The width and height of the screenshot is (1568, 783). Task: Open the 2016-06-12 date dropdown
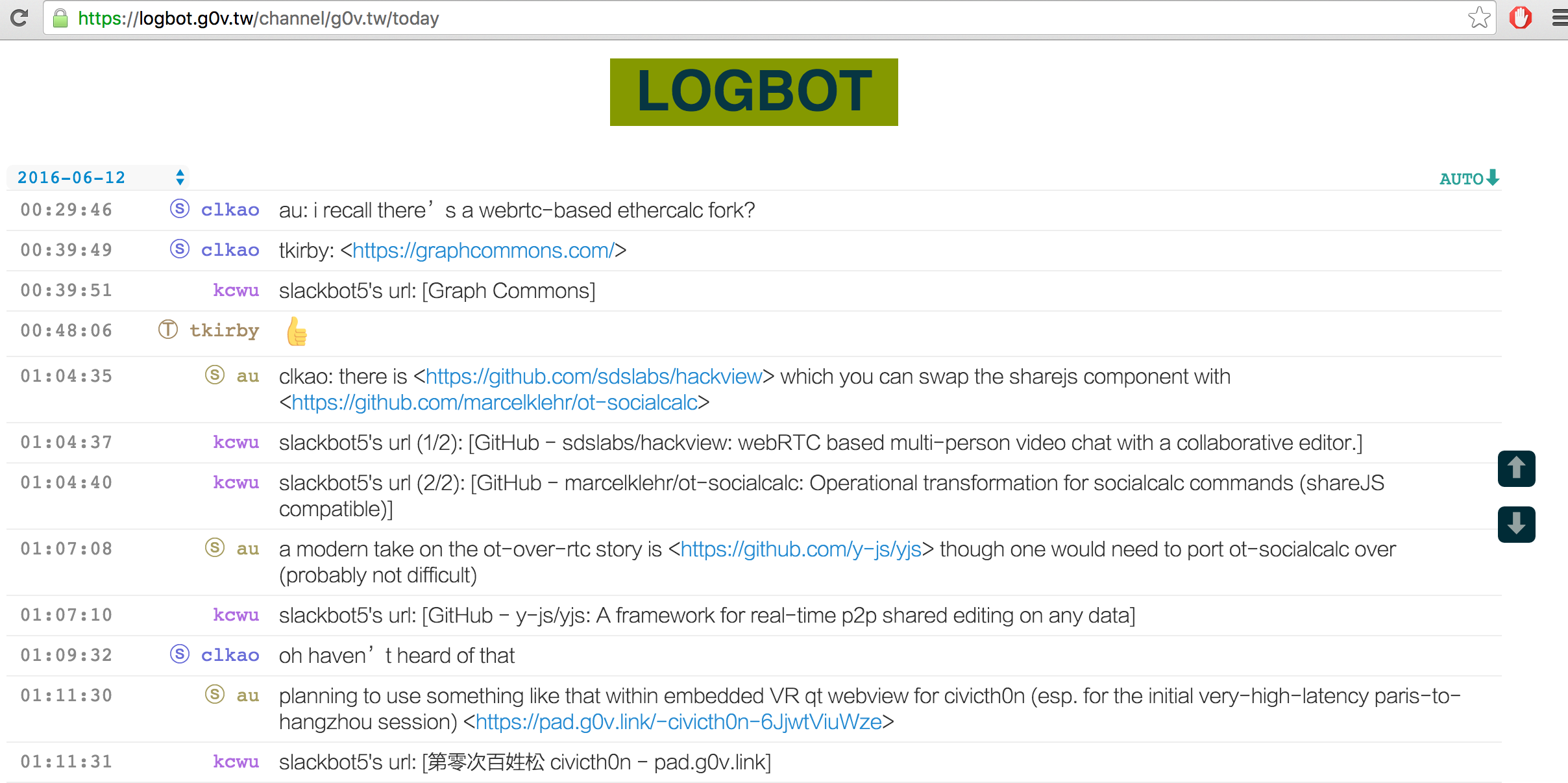(x=71, y=177)
